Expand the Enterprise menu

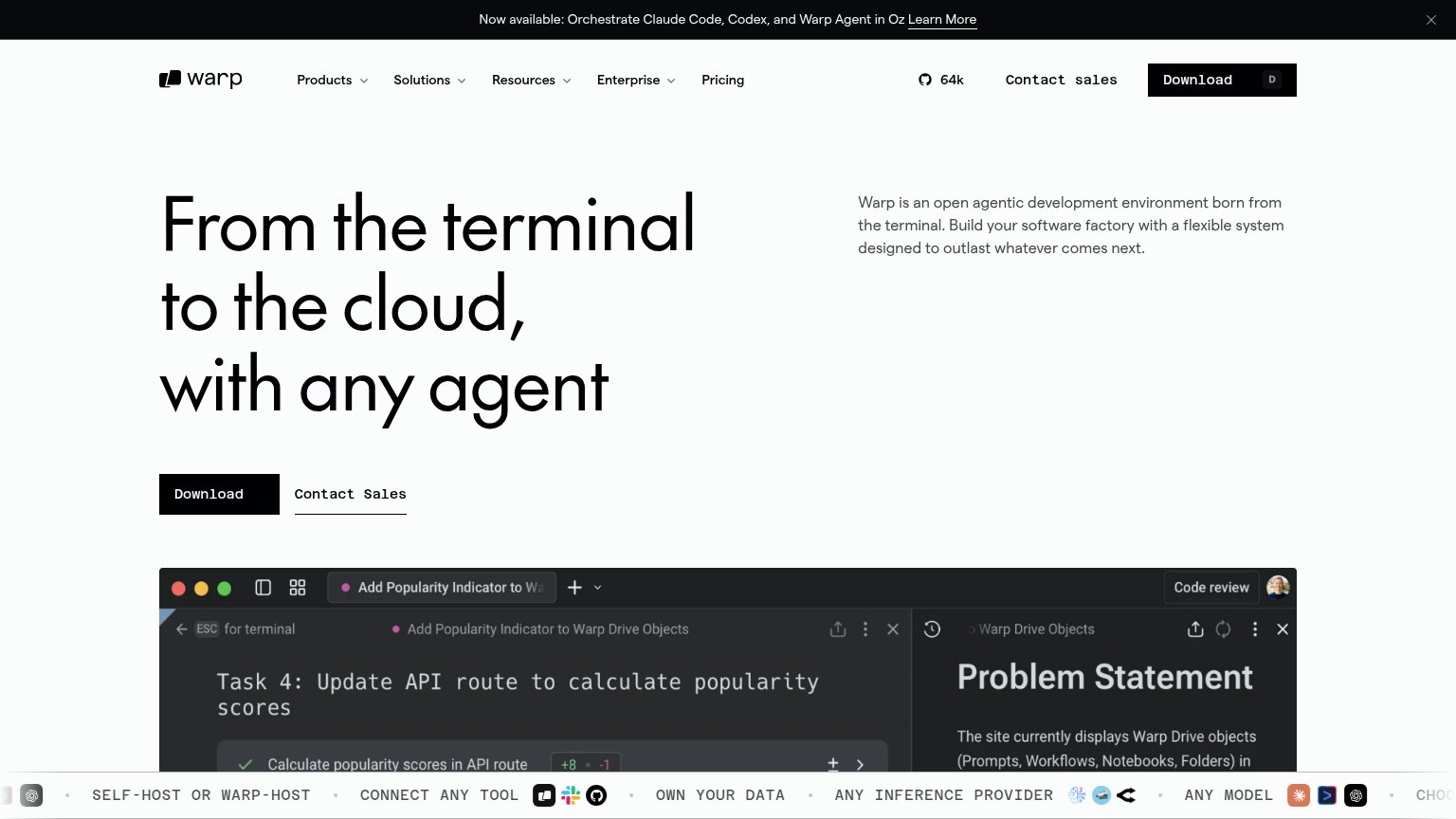point(636,80)
